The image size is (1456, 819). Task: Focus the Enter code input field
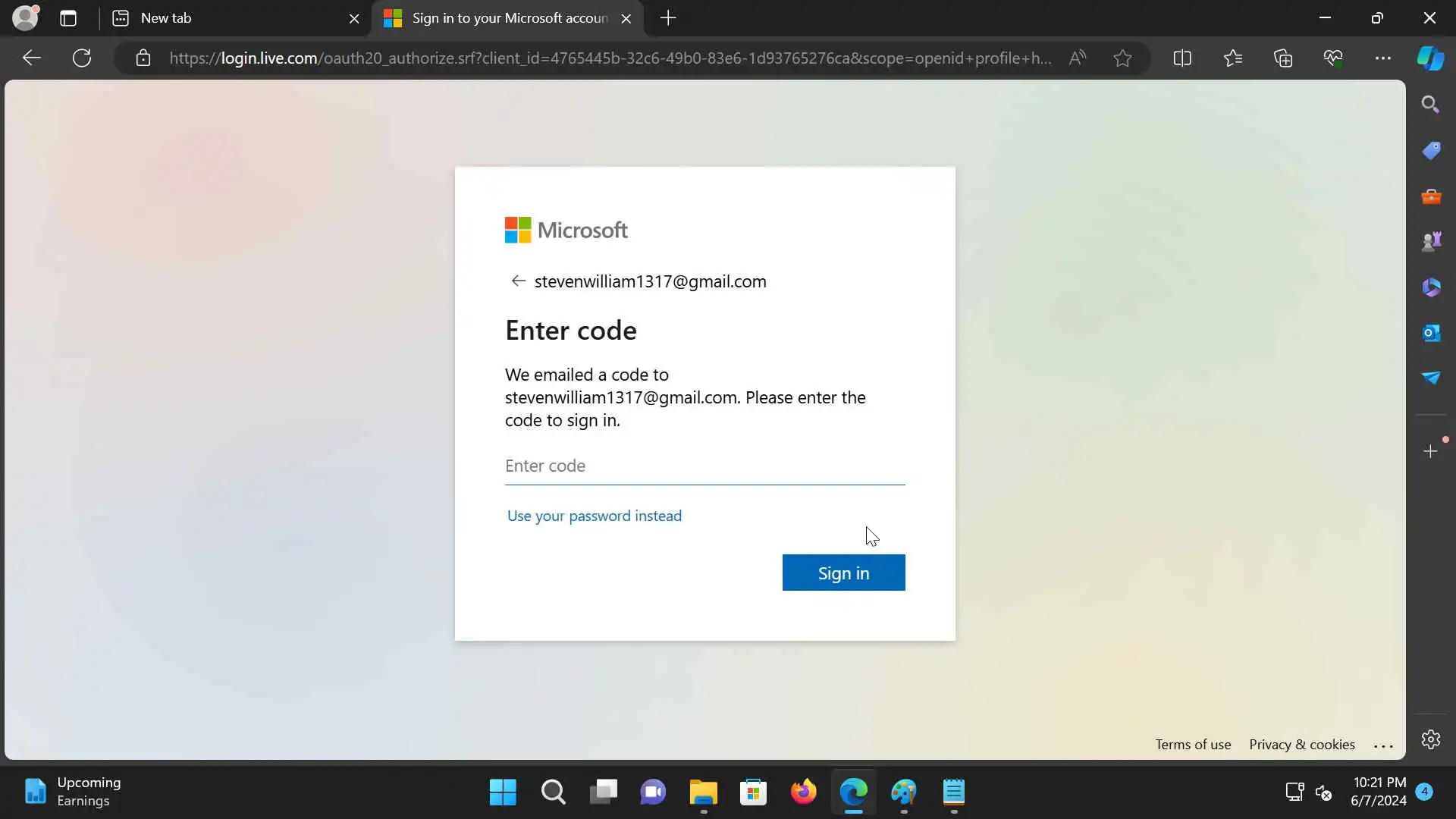[x=704, y=466]
